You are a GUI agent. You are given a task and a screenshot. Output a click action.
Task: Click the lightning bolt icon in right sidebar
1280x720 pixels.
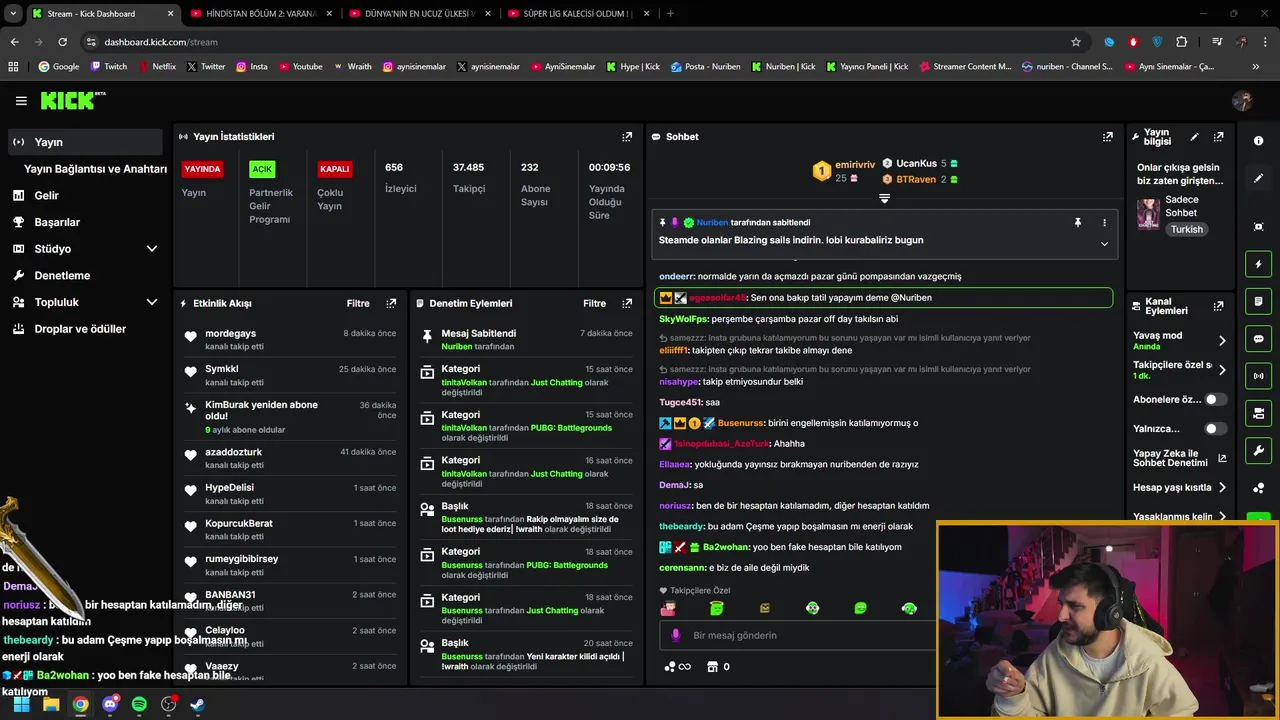pyautogui.click(x=1259, y=264)
